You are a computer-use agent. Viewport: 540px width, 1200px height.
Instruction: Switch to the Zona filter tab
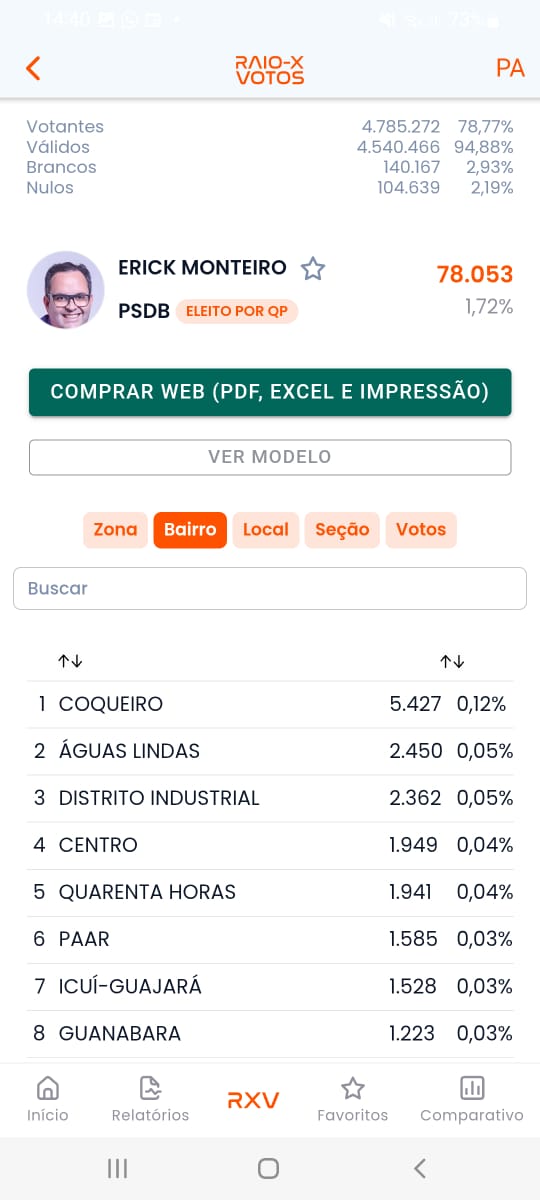[x=115, y=530]
